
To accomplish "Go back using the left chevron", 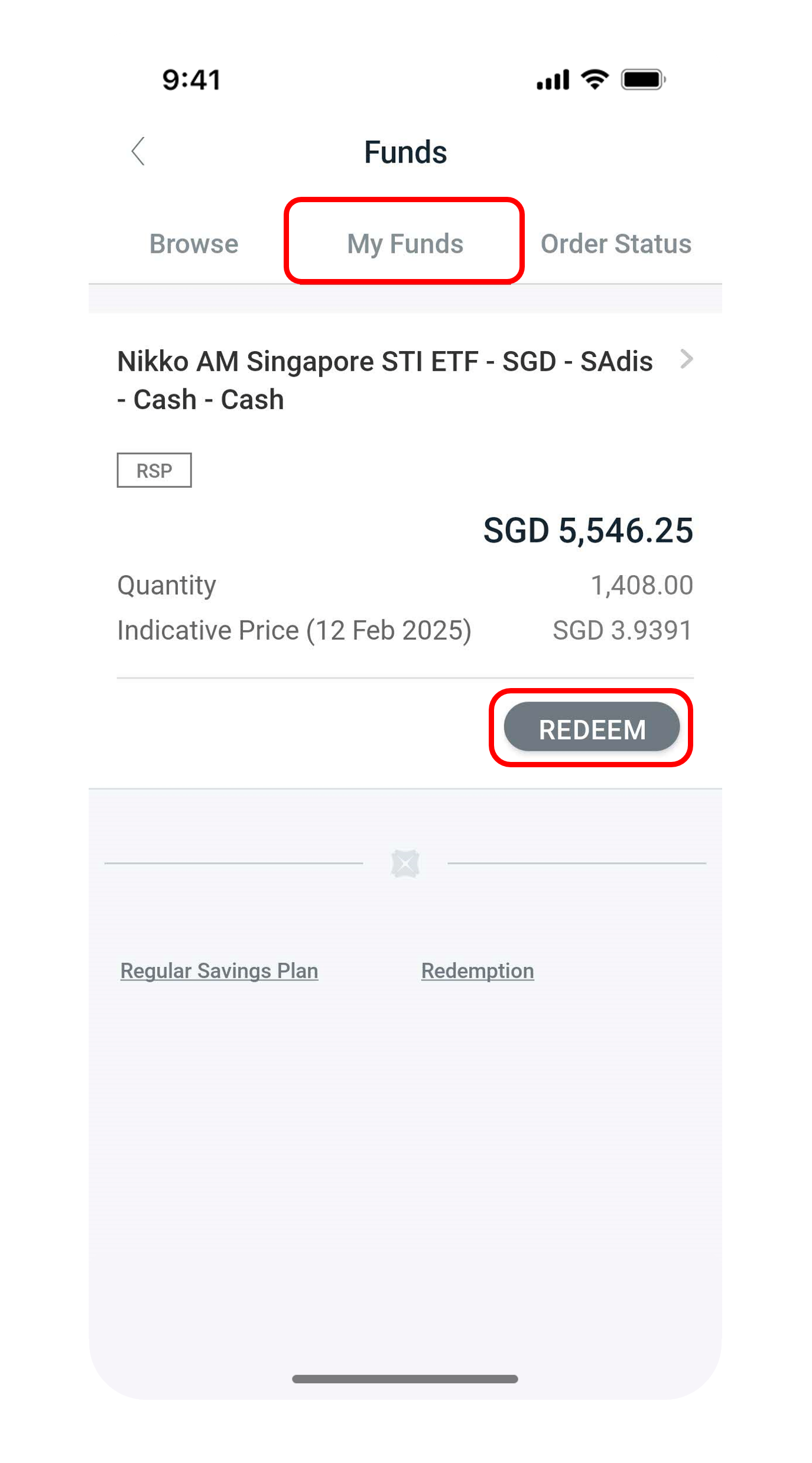I will point(138,151).
